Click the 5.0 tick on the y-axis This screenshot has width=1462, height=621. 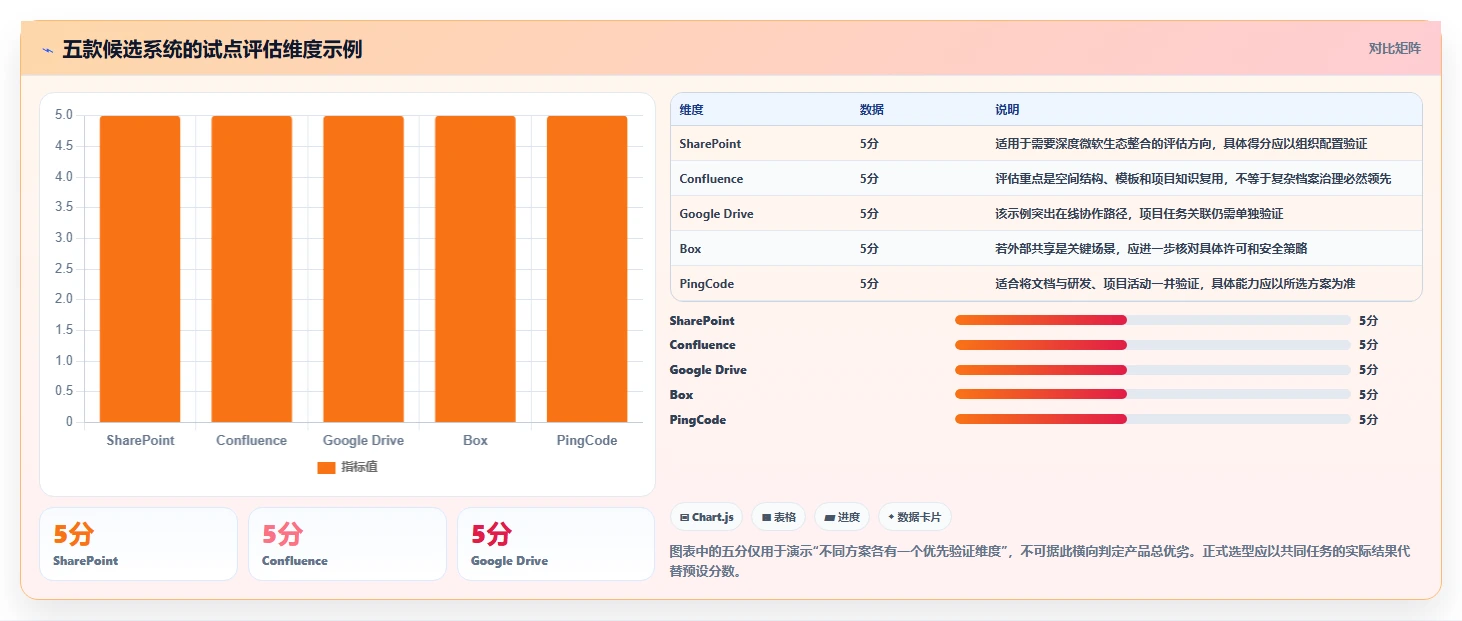64,116
